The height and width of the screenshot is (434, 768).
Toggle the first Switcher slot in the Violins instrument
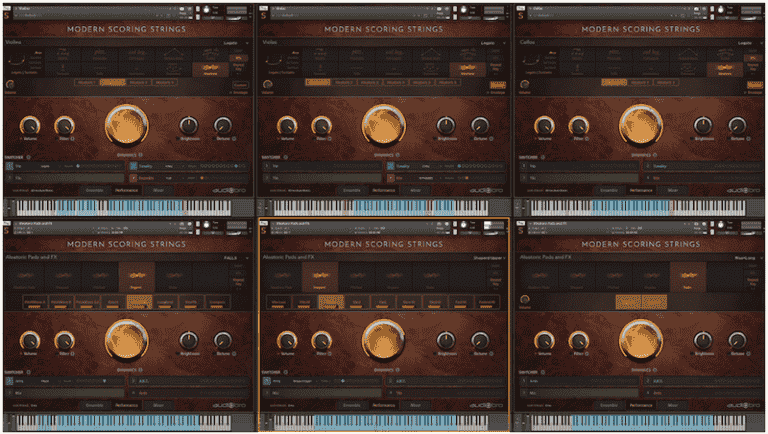9,166
